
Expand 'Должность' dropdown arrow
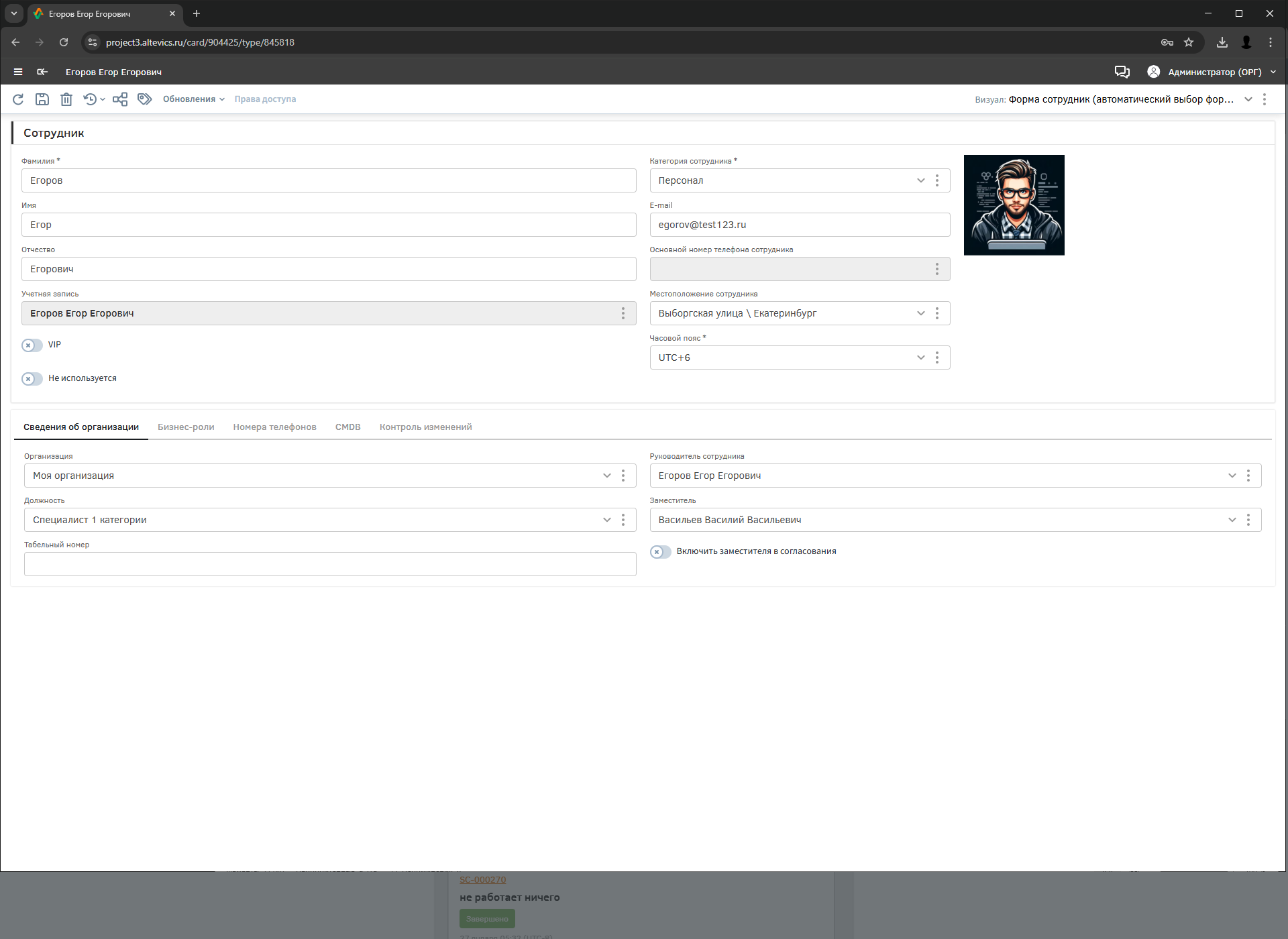point(606,520)
